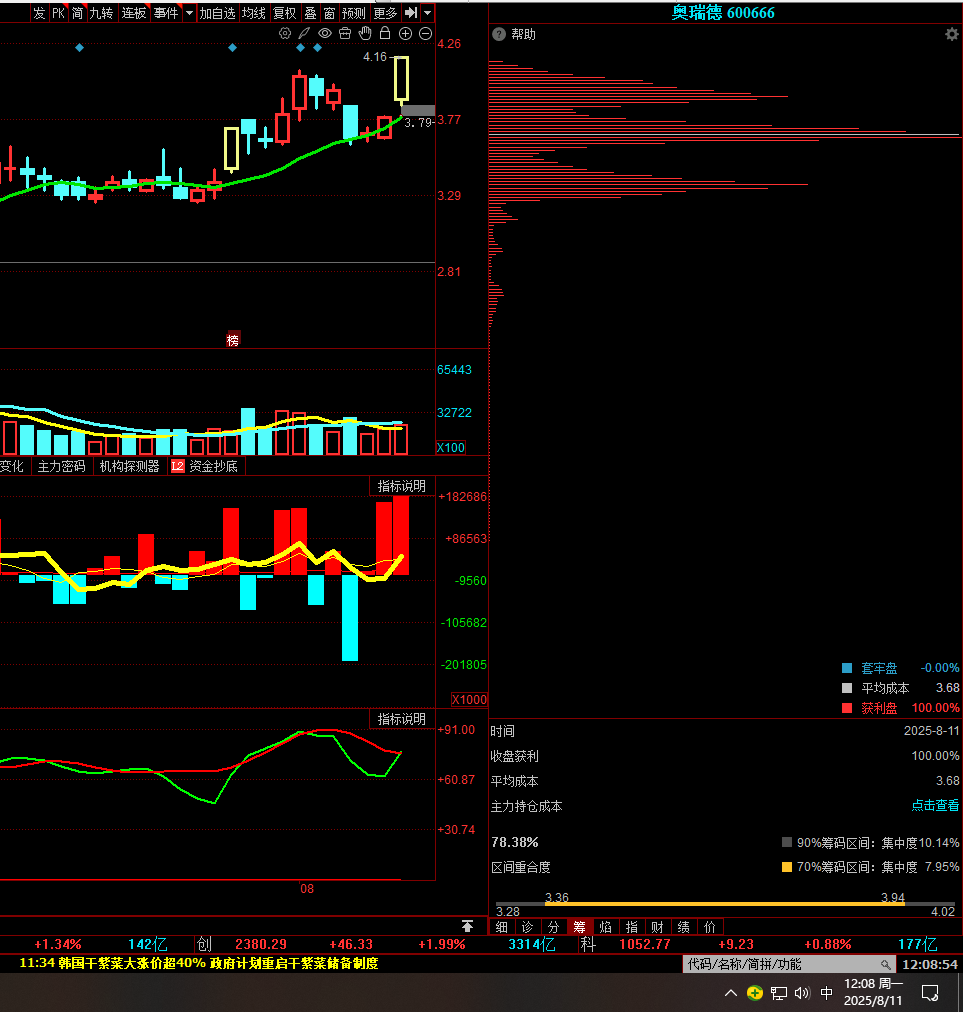
Task: Open chart settings gear above candlesticks
Action: (285, 34)
